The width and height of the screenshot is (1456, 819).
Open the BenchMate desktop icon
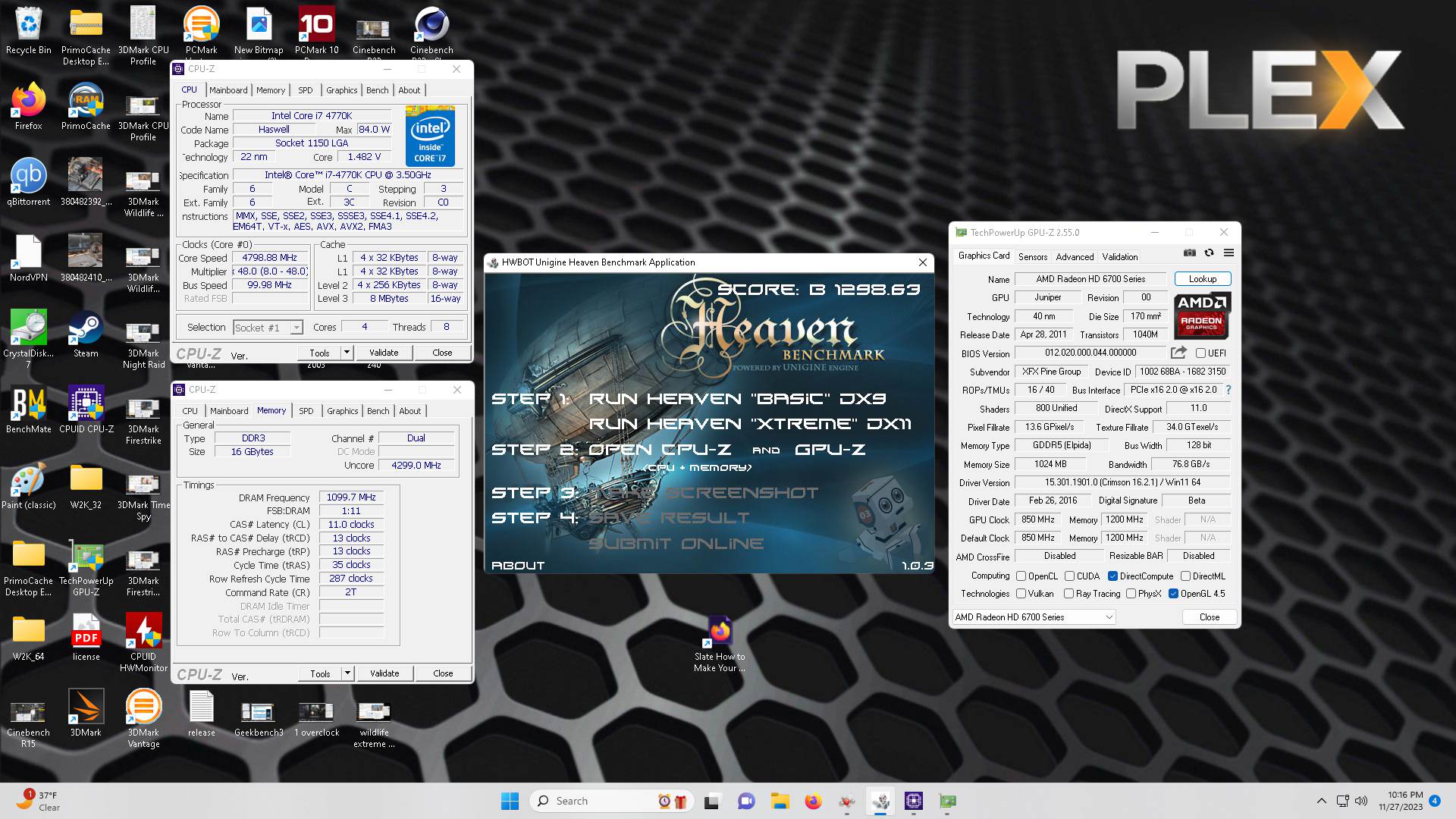point(28,409)
